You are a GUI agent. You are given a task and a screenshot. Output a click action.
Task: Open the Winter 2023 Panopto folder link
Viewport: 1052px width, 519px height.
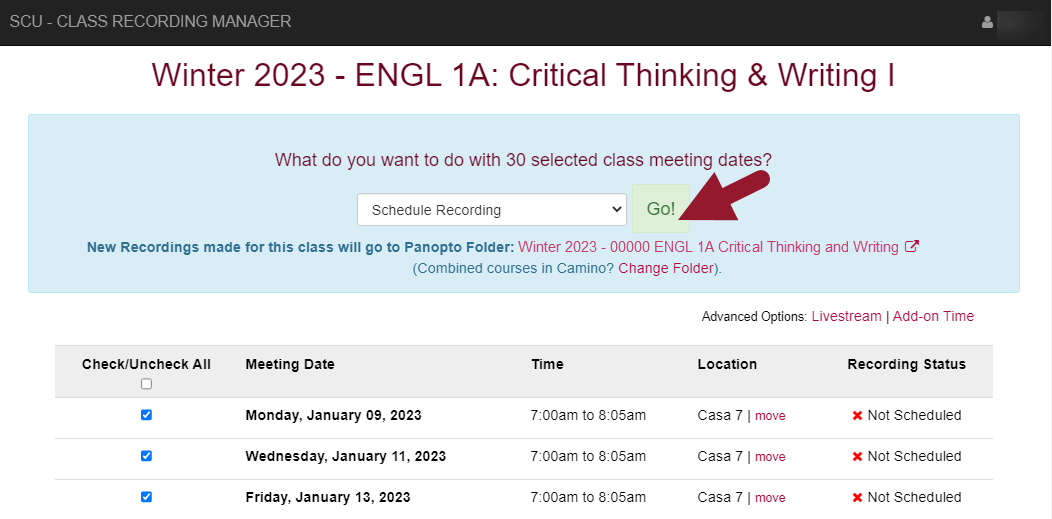tap(708, 247)
